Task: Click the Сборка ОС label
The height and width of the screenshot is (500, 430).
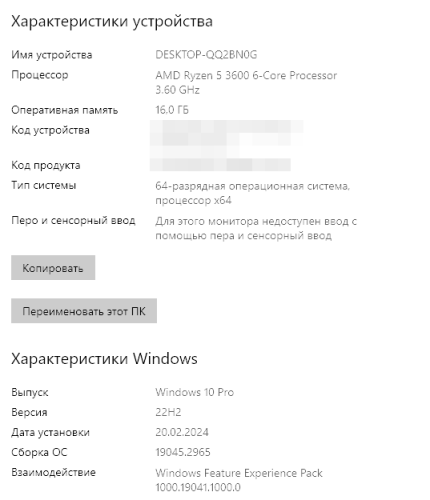Action: click(39, 452)
